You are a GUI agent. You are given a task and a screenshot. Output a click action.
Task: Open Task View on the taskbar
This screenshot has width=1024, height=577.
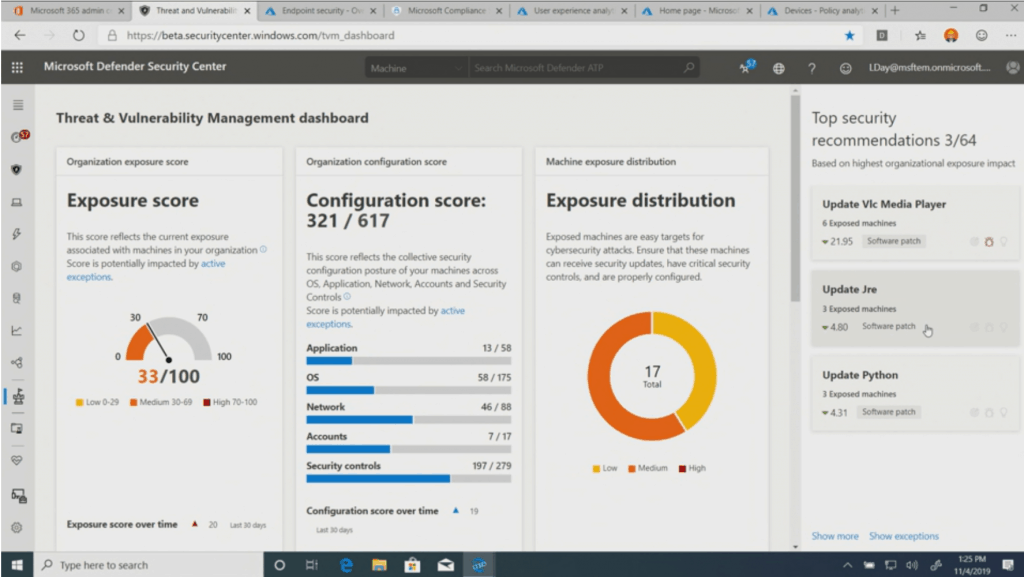[312, 565]
